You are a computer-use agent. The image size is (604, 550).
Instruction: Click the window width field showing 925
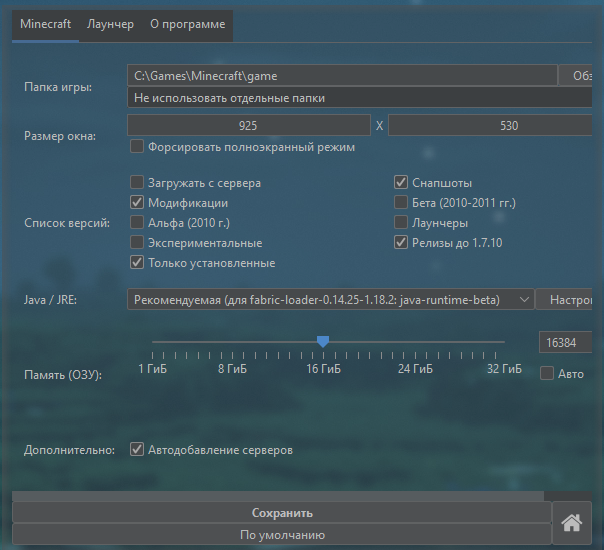249,125
